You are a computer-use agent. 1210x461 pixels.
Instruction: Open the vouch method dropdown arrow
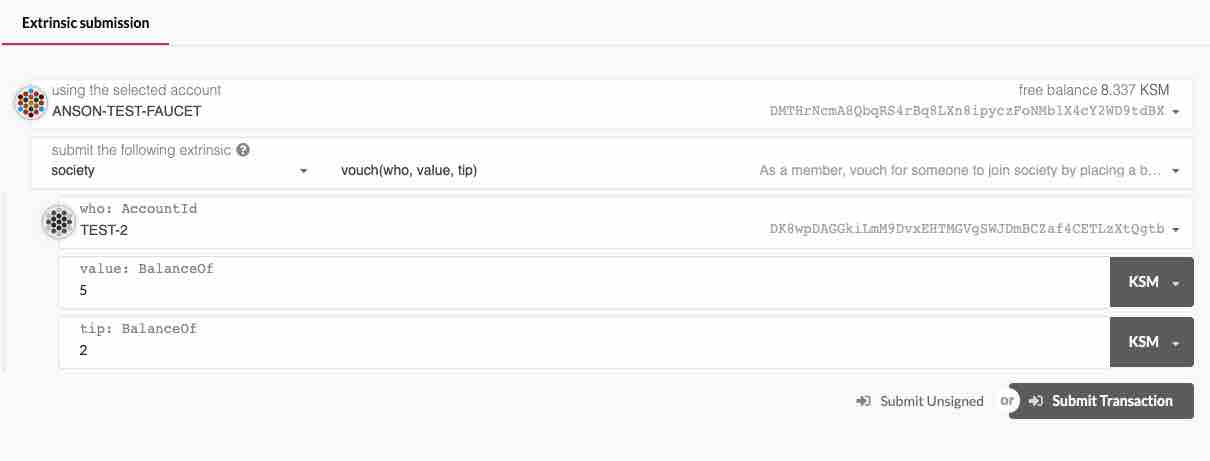[1175, 171]
